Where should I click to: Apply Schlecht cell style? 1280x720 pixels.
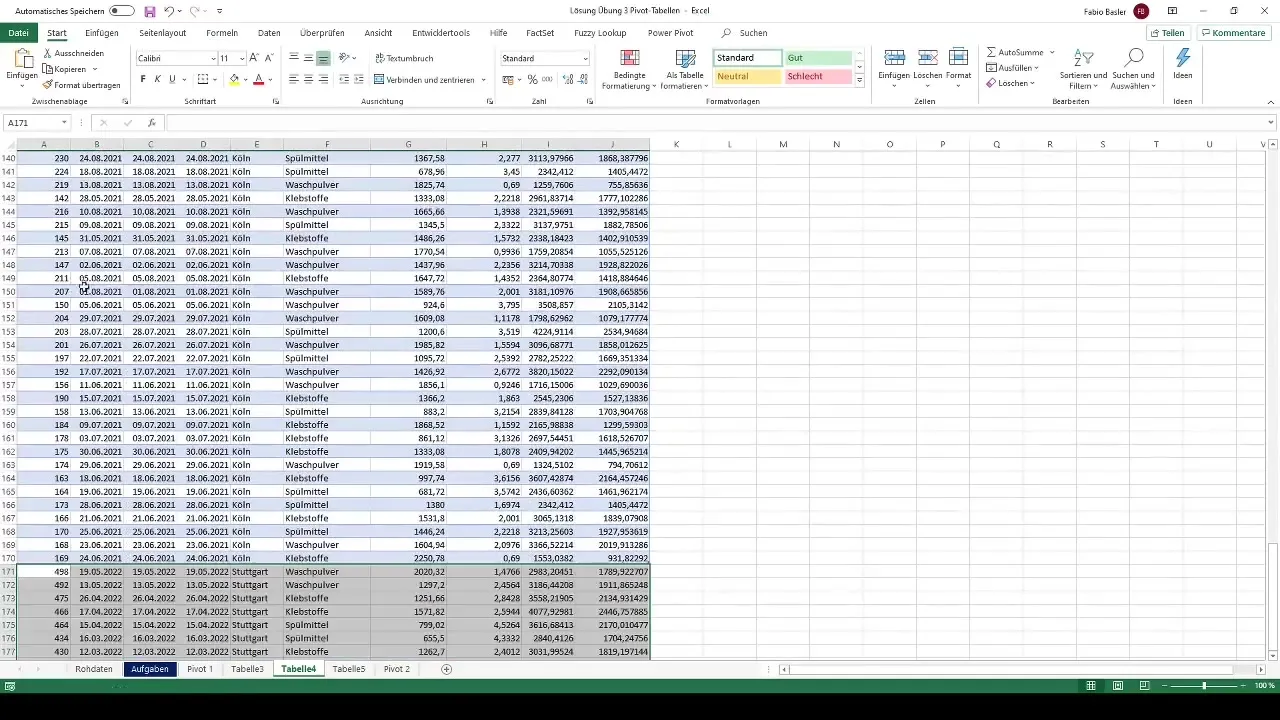818,76
